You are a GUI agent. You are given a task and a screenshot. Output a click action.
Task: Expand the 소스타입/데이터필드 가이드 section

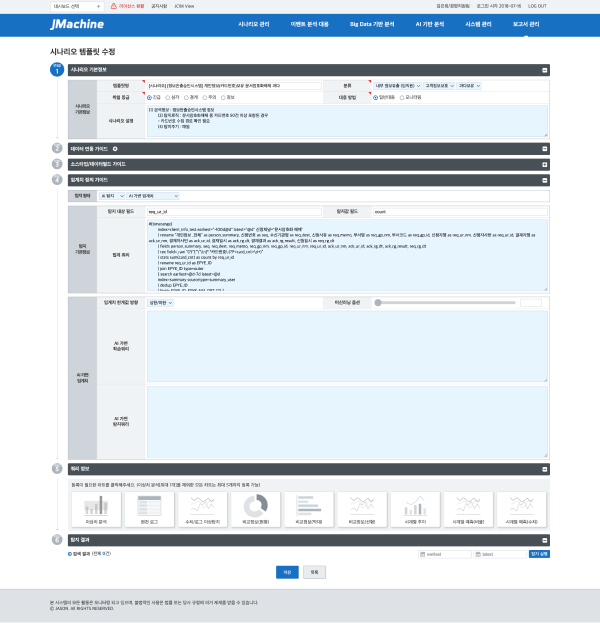point(544,163)
